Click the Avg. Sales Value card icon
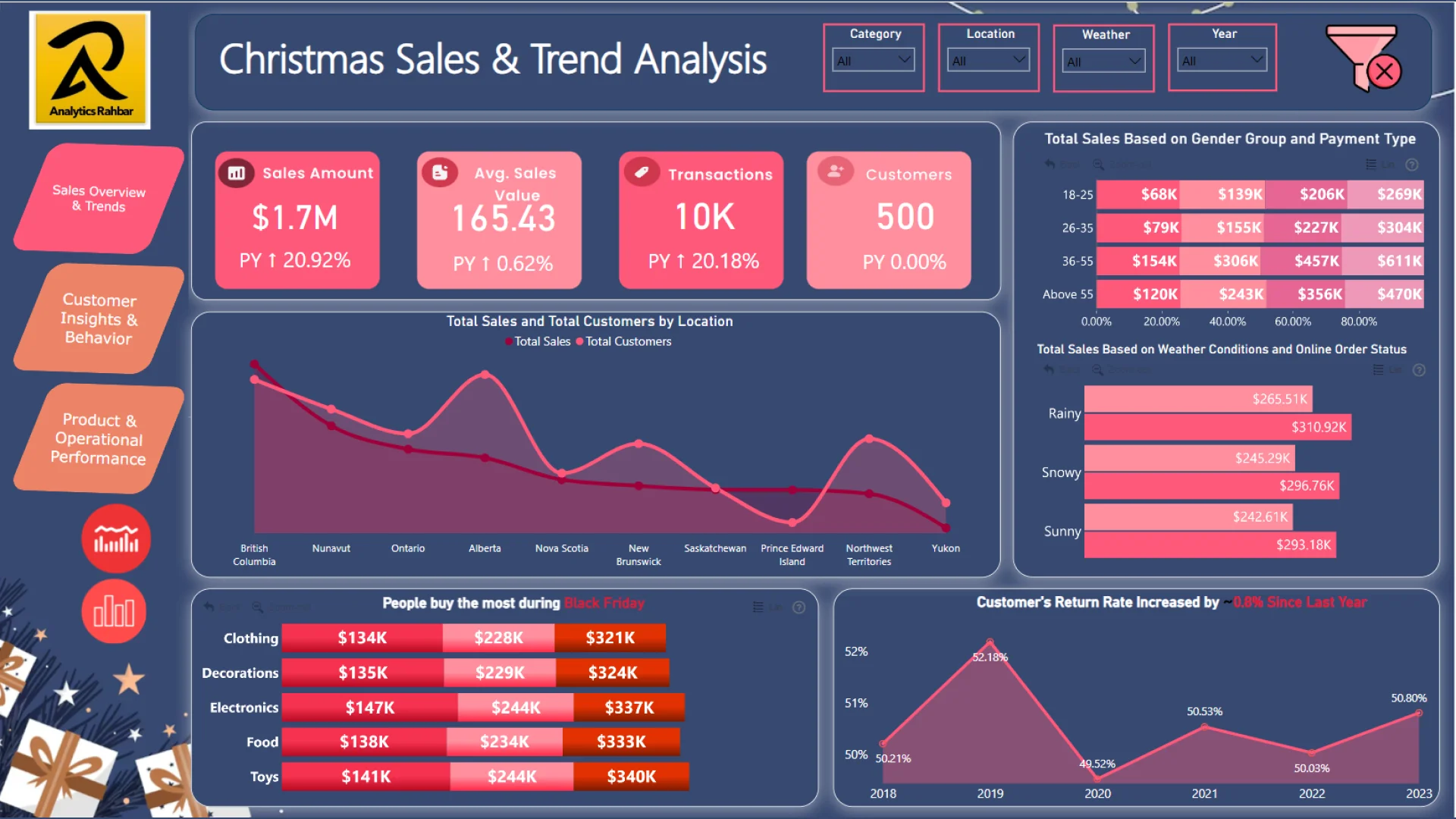Viewport: 1456px width, 819px height. [440, 172]
